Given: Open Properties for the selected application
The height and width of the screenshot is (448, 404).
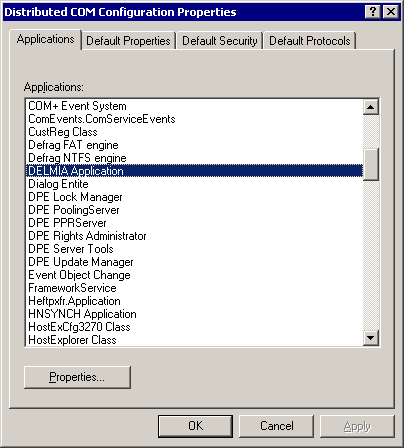Looking at the screenshot, I should [77, 377].
